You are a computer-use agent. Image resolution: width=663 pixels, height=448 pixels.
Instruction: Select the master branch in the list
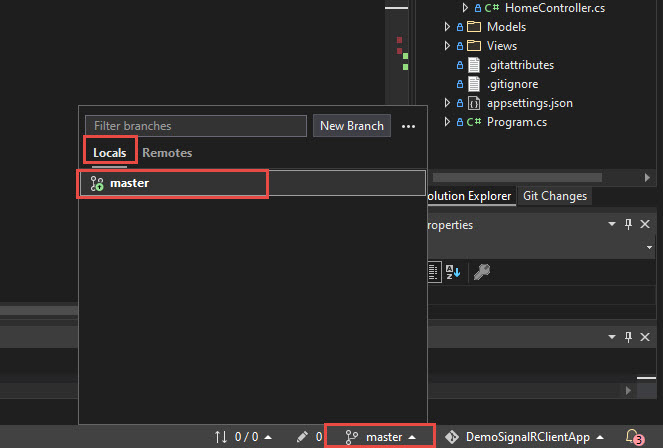coord(252,183)
